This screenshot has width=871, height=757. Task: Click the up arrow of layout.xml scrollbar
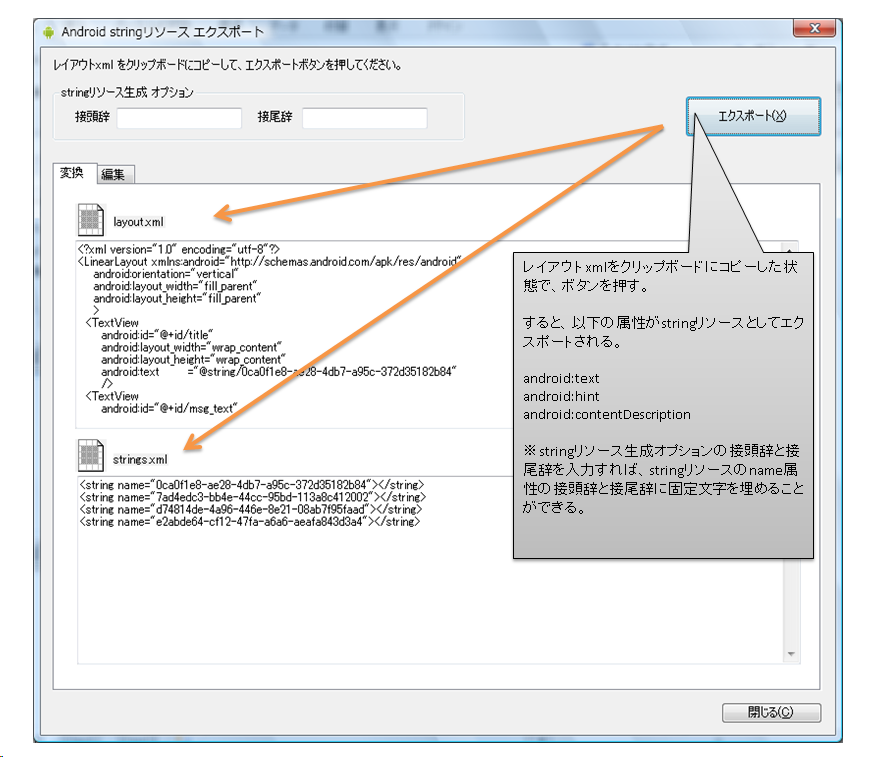tap(791, 250)
